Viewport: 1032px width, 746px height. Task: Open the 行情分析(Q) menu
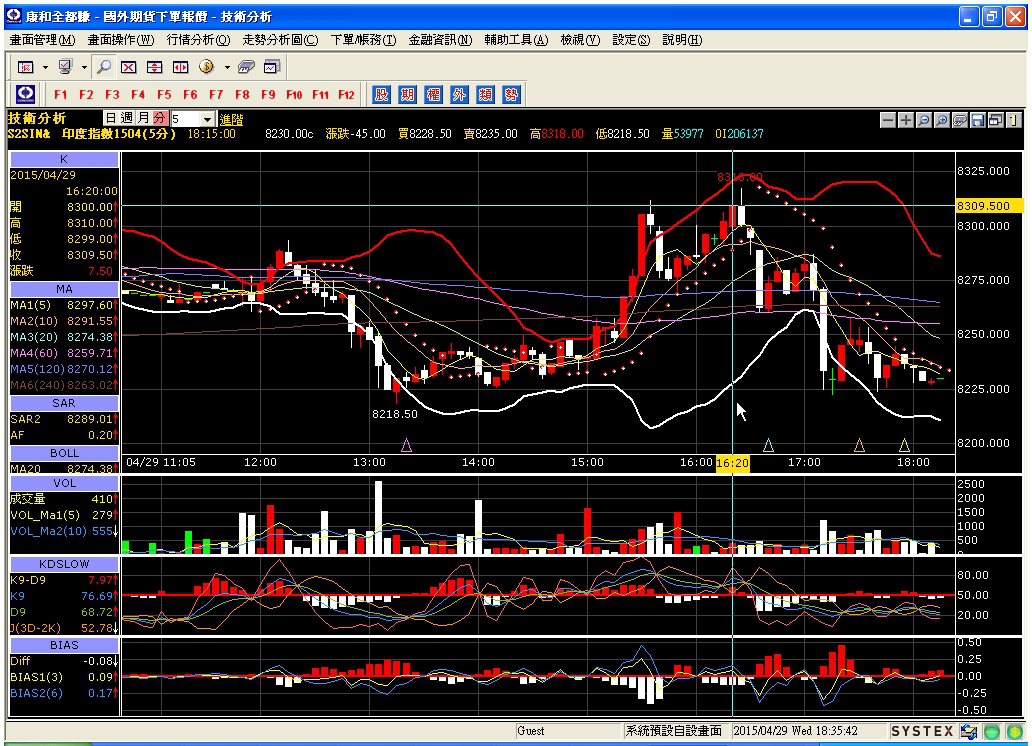(198, 40)
